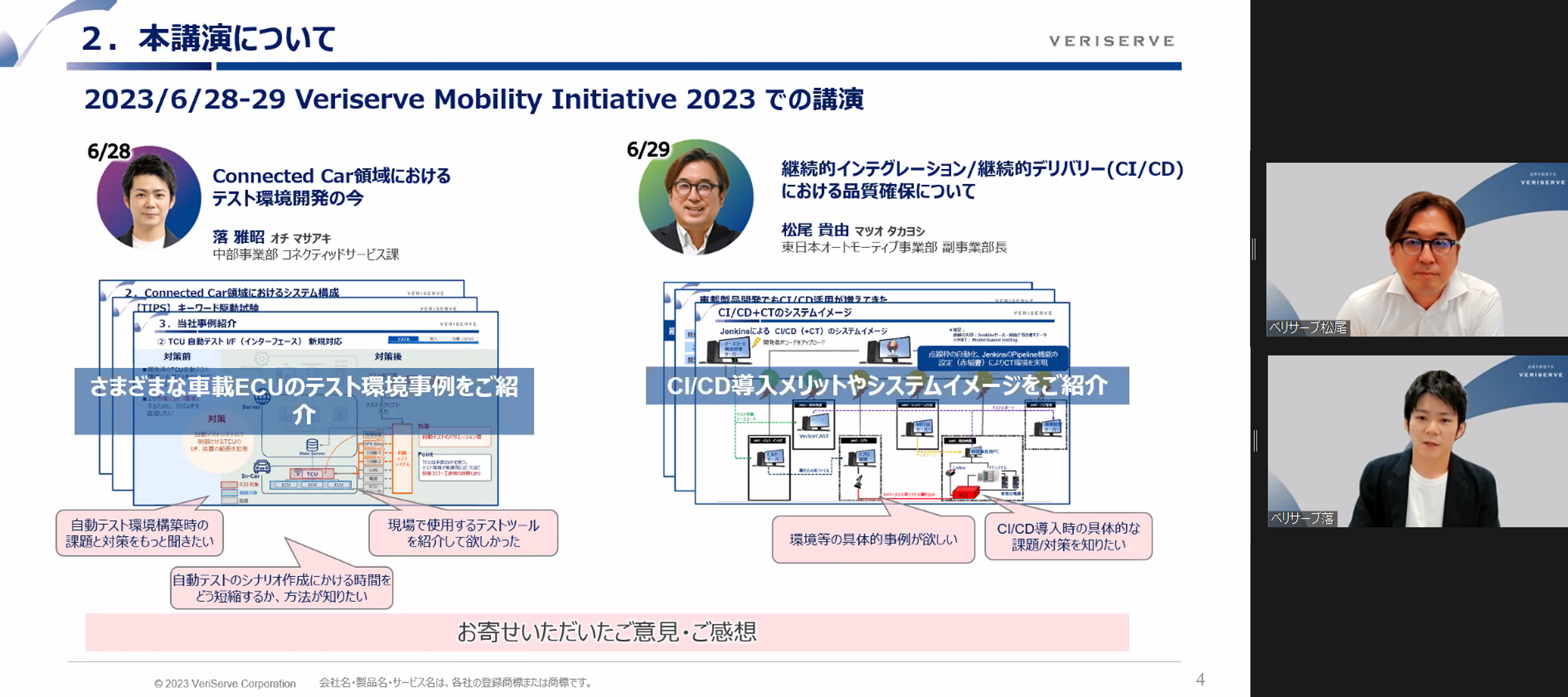Grab the divider handle beside 落 video
This screenshot has height=697, width=1568.
[x=1255, y=441]
